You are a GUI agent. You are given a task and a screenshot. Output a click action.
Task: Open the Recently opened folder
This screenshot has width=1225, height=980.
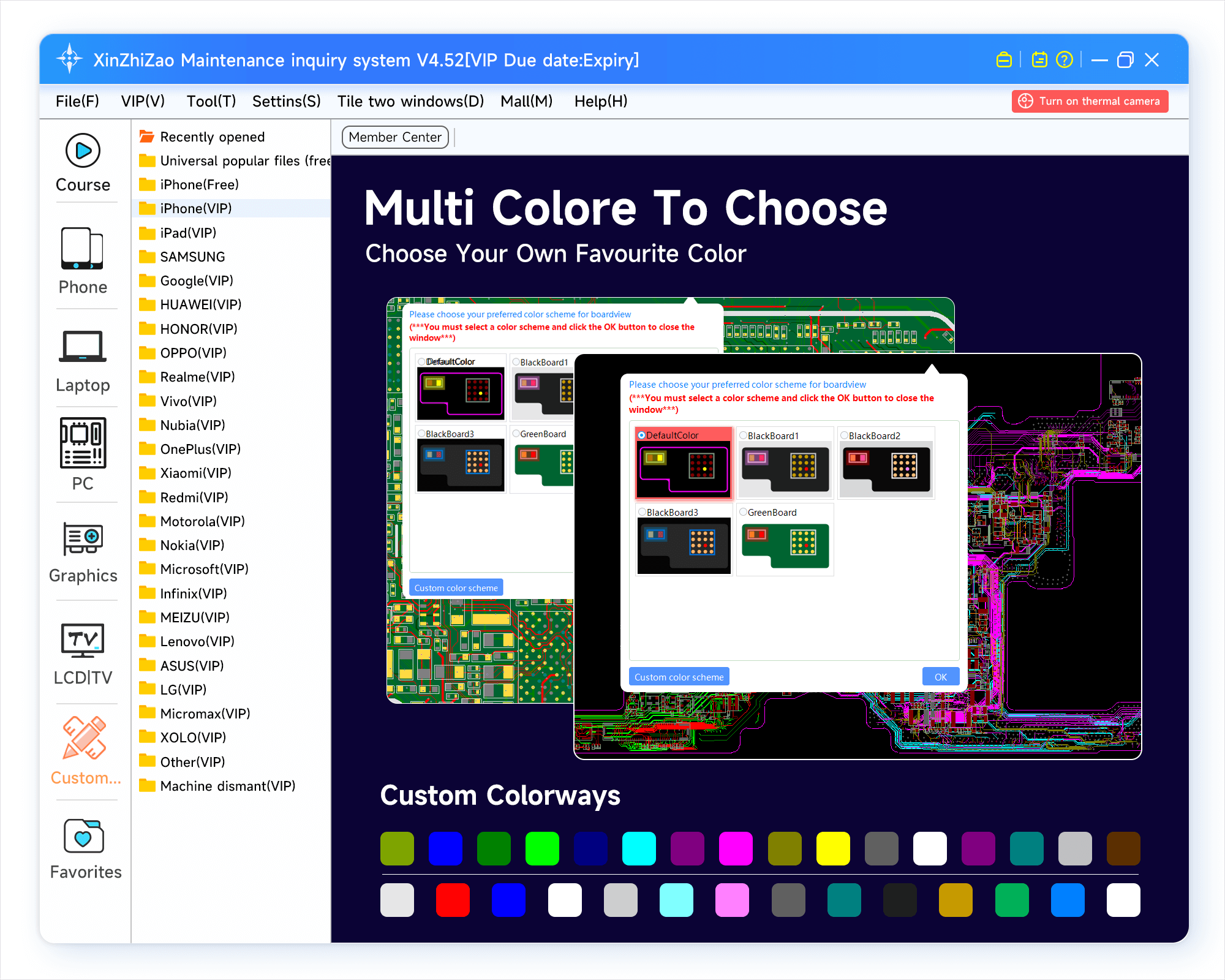(211, 137)
